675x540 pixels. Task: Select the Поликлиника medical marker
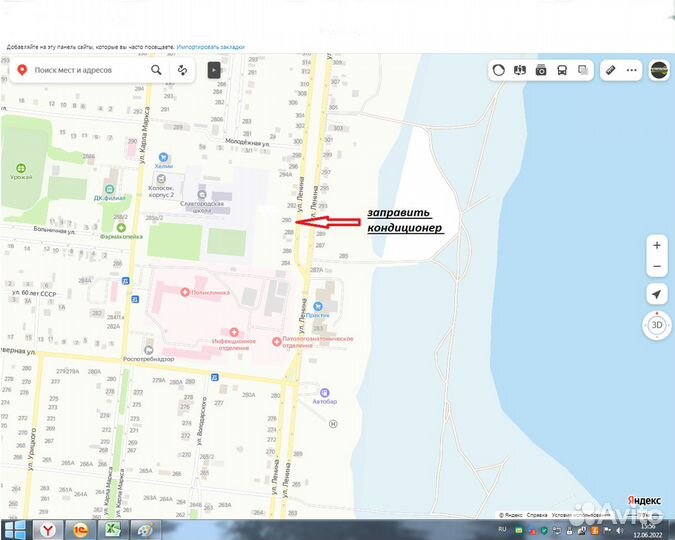(185, 292)
